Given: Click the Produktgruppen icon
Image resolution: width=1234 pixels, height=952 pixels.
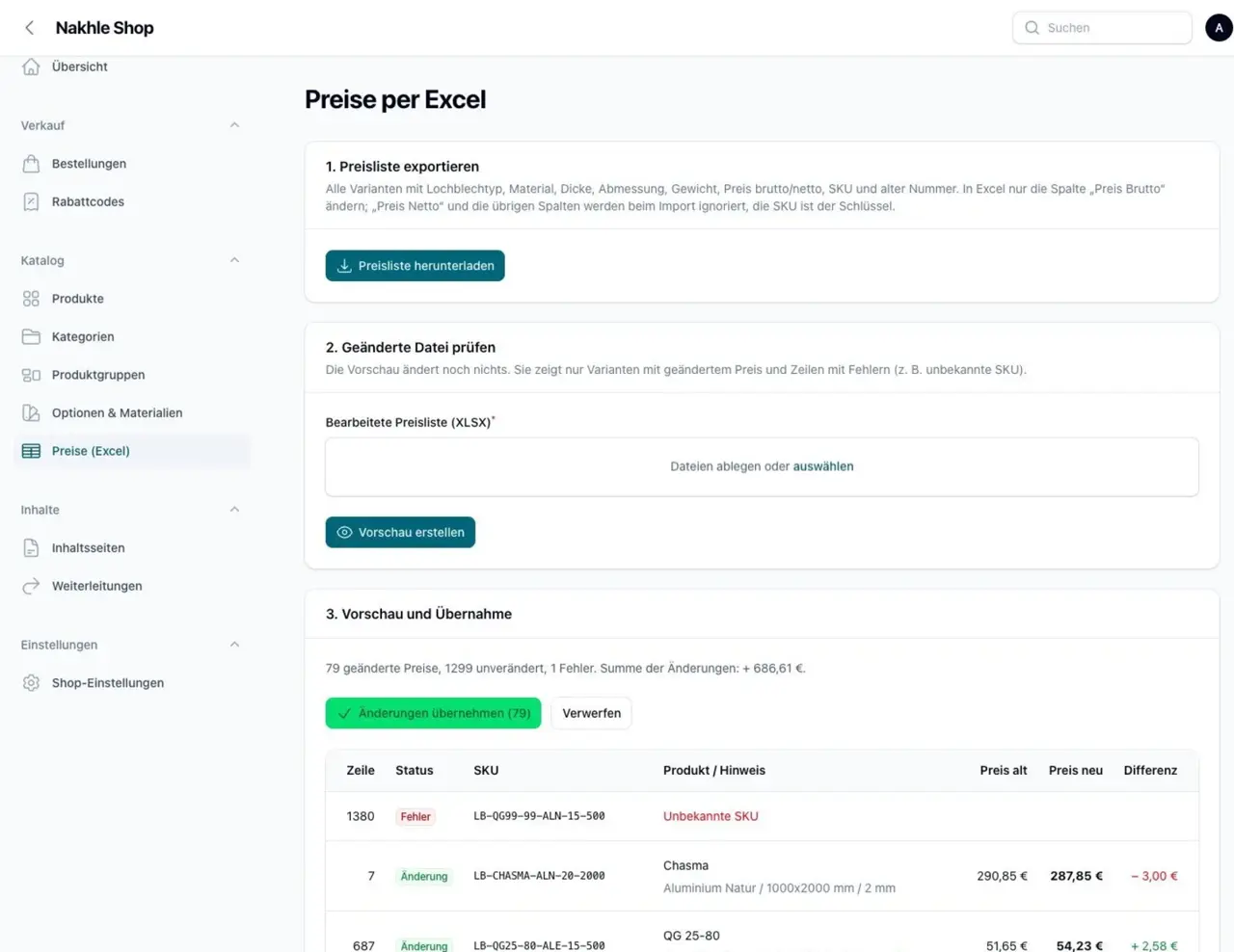Looking at the screenshot, I should pos(31,375).
